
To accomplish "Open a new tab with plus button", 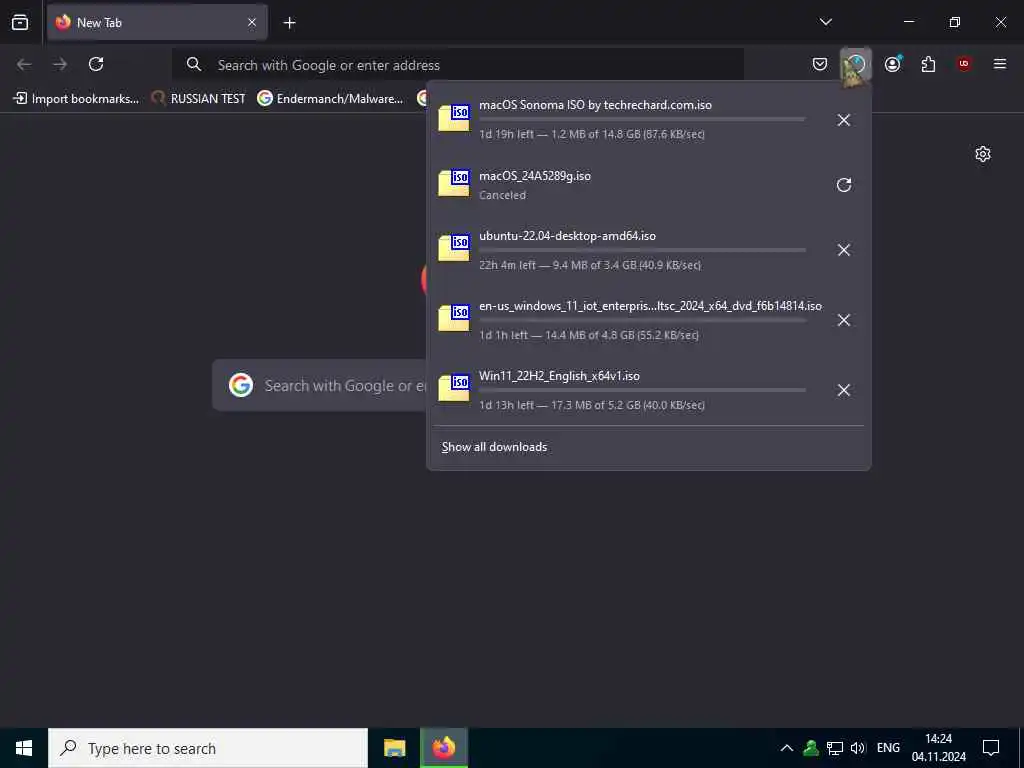I will tap(289, 23).
